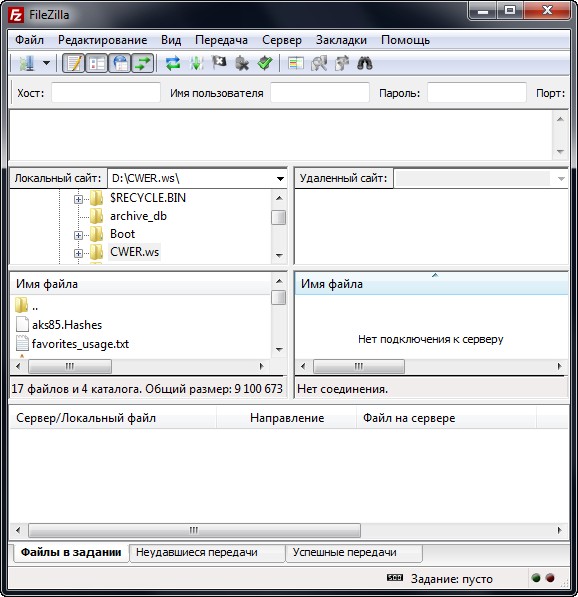Focus the Имя пользователя input field
Screen dimensions: 578x597
[320, 93]
